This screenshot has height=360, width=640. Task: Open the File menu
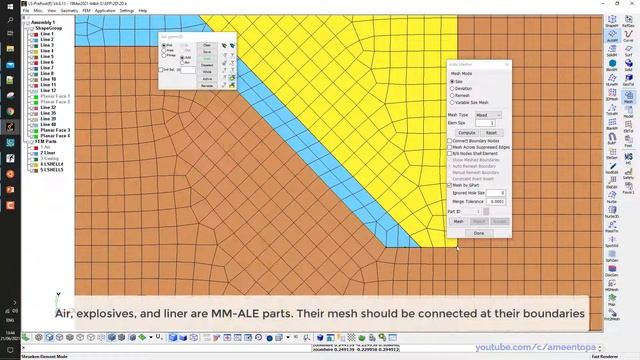tap(26, 11)
